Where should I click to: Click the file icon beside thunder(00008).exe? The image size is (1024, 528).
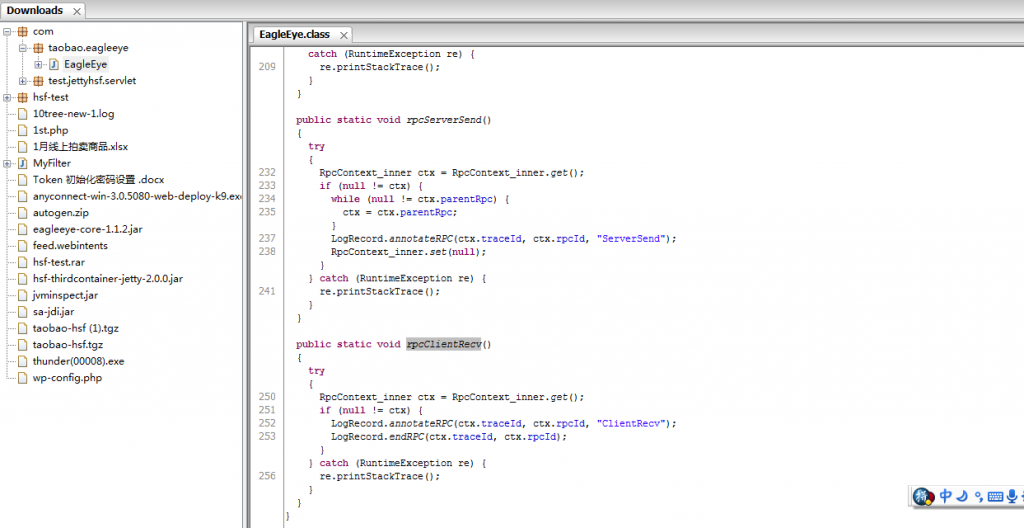coord(23,361)
